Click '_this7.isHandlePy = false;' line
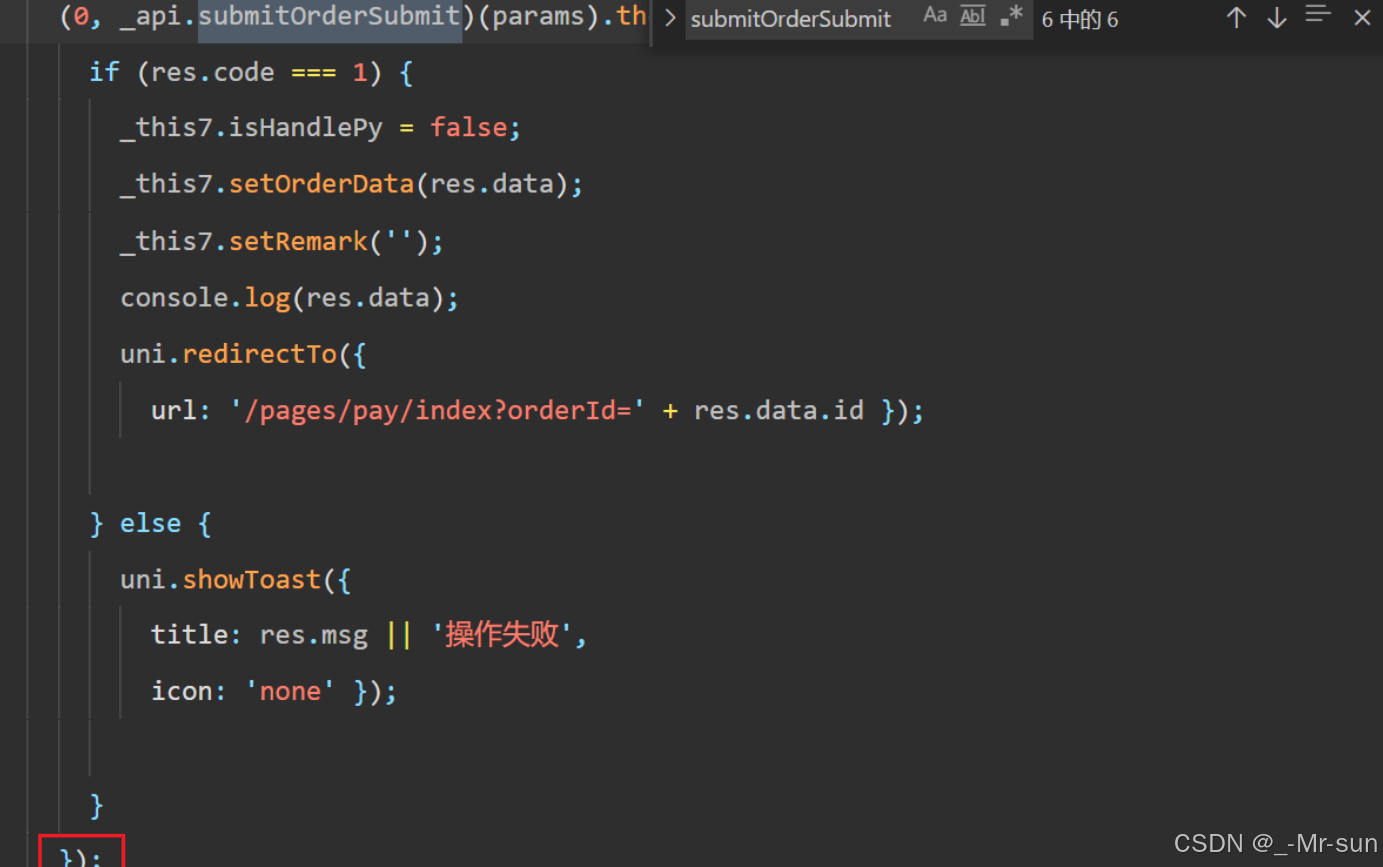Image resolution: width=1383 pixels, height=867 pixels. pyautogui.click(x=321, y=128)
